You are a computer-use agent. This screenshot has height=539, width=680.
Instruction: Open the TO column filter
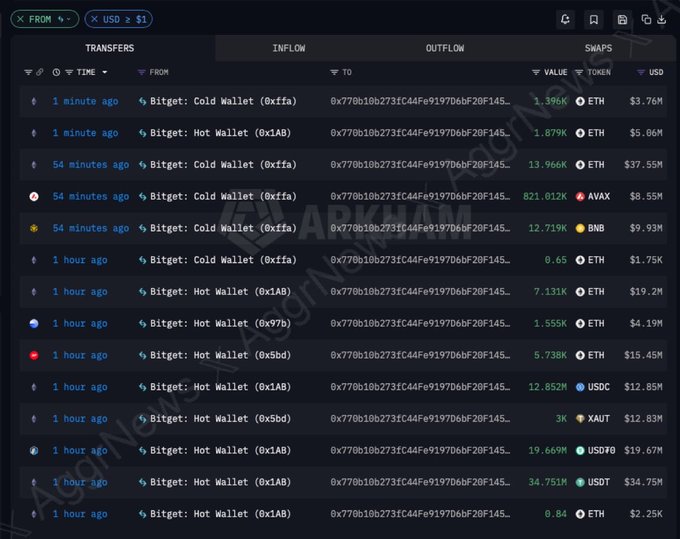[334, 72]
